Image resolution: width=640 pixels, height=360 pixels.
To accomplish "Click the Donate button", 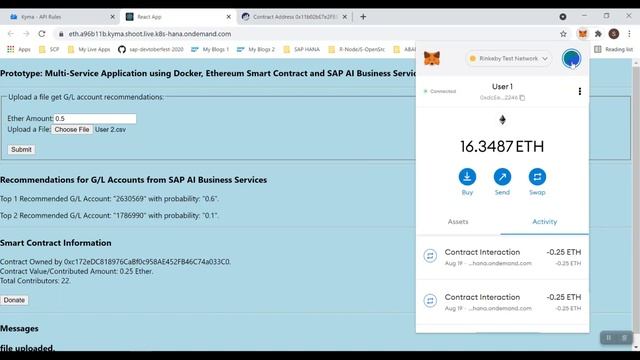I will pos(14,300).
